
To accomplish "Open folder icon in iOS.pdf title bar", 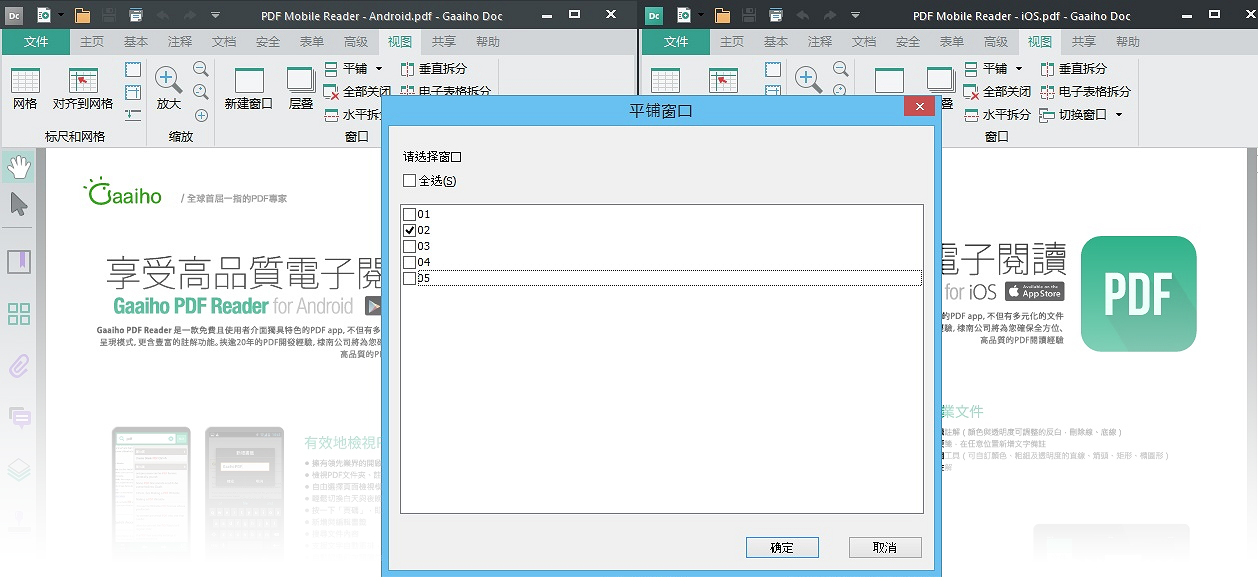I will pyautogui.click(x=723, y=15).
